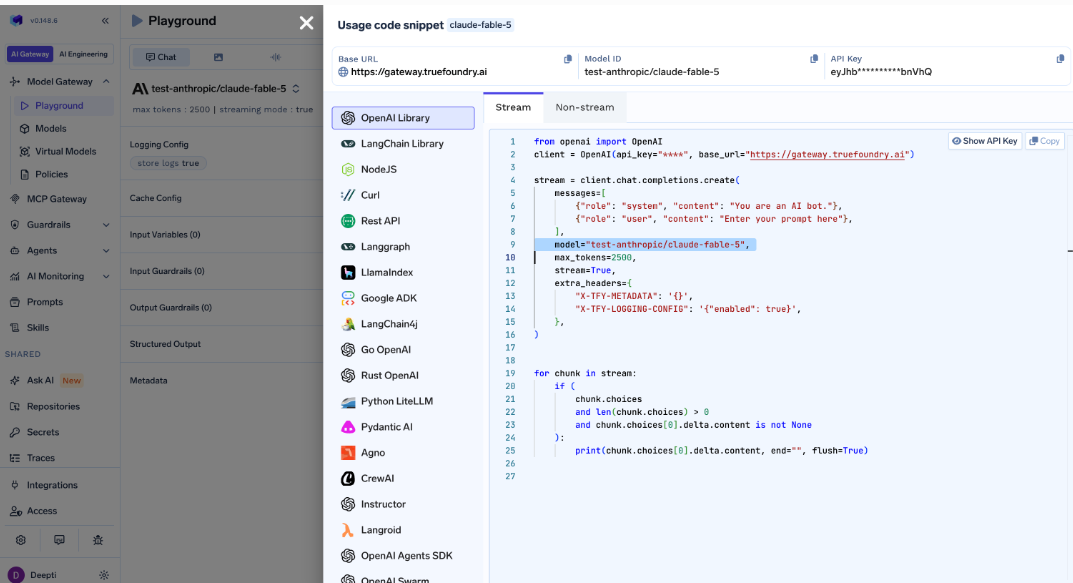
Task: Open settings gear at sidebar bottom
Action: [21, 540]
